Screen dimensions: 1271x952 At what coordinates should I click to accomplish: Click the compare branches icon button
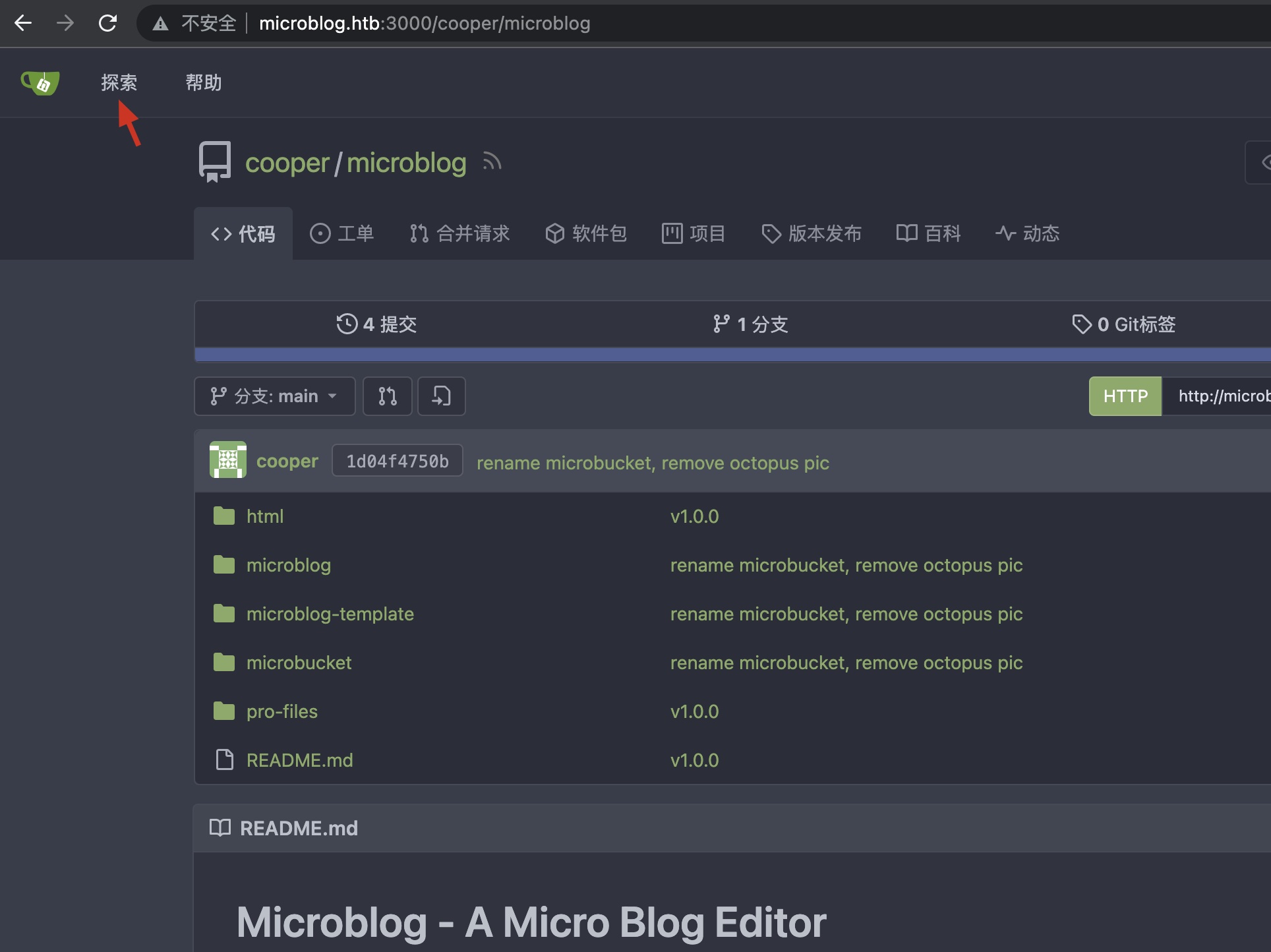388,396
